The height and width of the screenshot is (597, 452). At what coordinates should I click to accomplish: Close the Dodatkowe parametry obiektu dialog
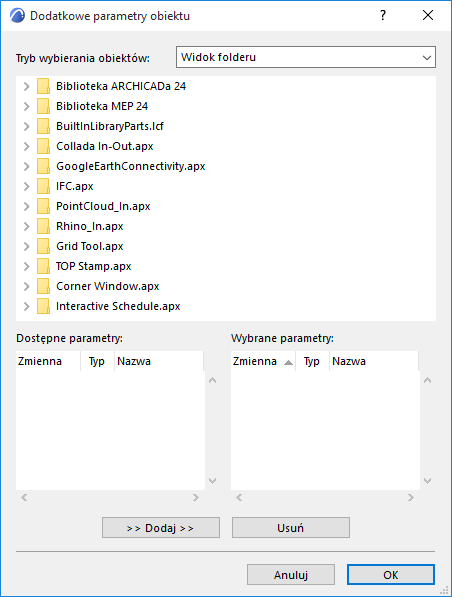click(428, 16)
